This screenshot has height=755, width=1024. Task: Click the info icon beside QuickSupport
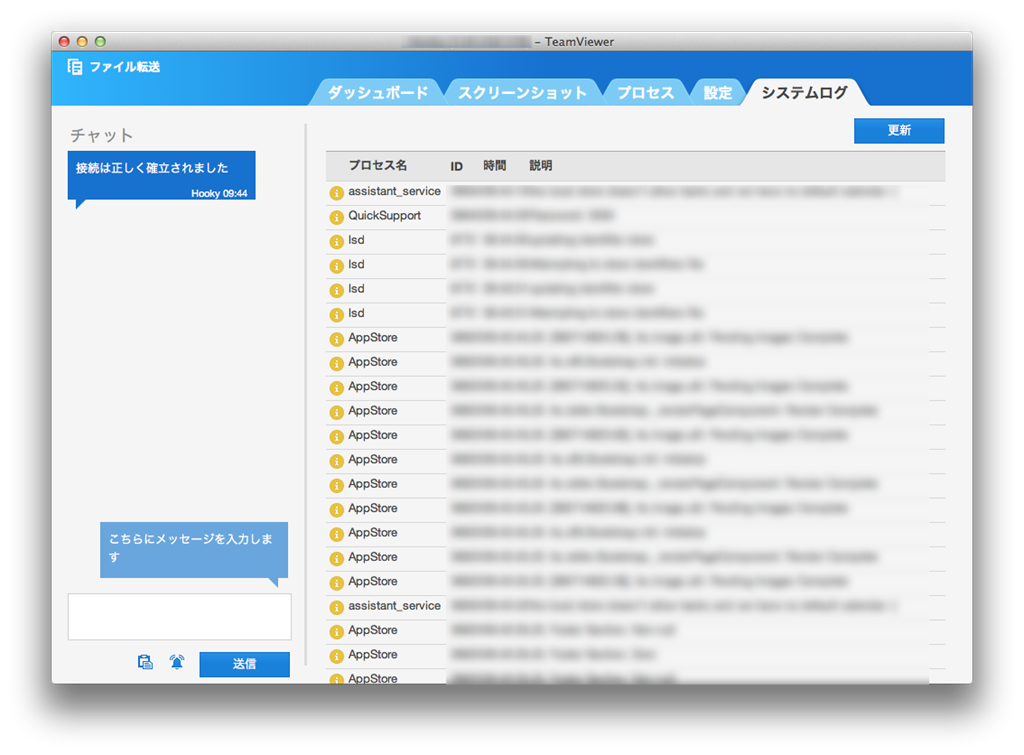click(336, 217)
